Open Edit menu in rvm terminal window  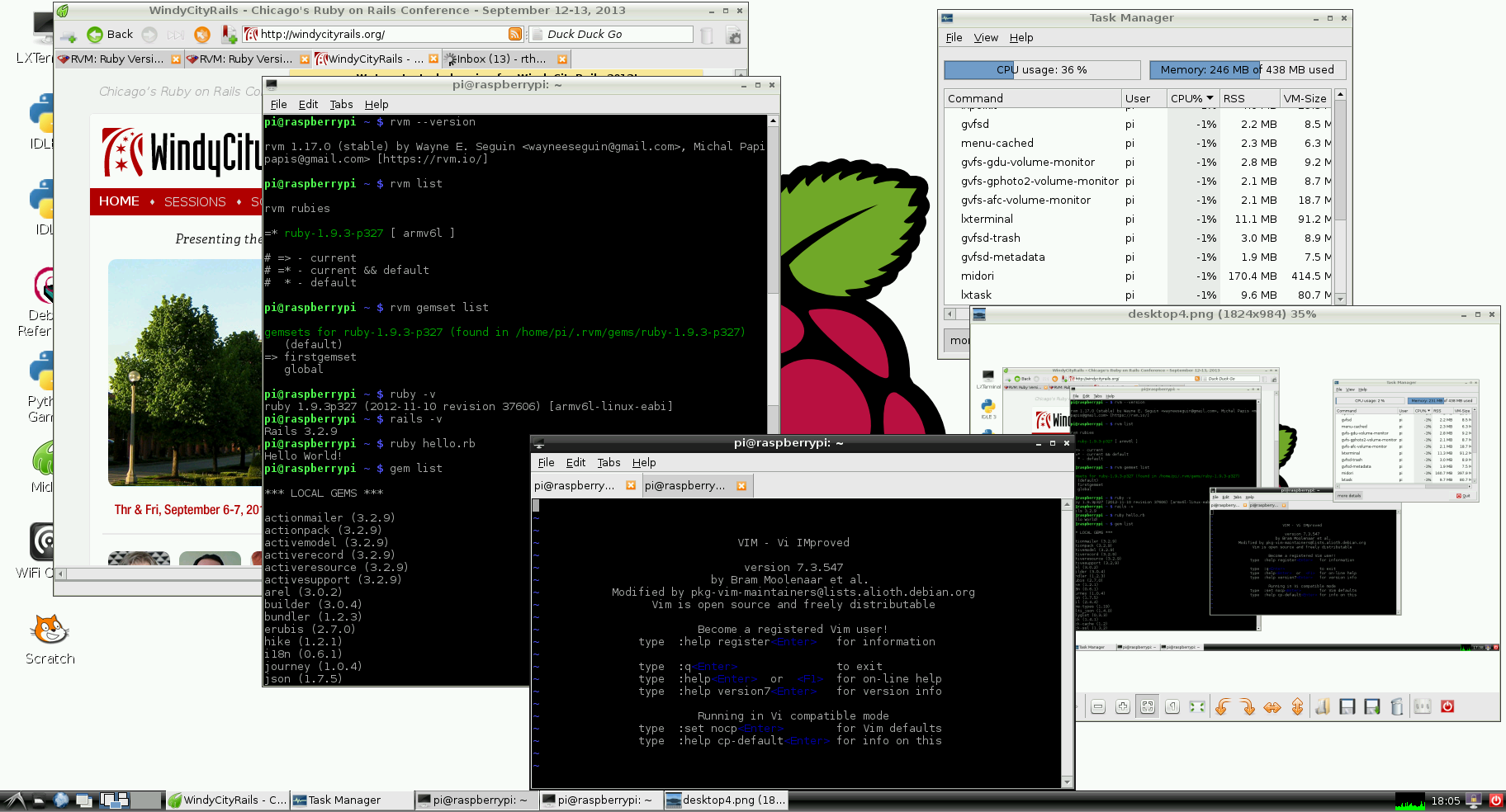tap(308, 105)
